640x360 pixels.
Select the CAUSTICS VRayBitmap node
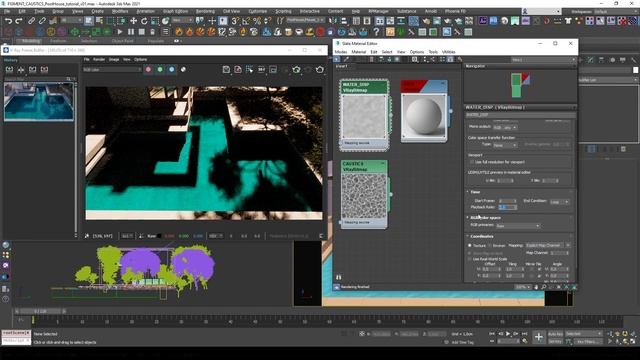[x=364, y=194]
